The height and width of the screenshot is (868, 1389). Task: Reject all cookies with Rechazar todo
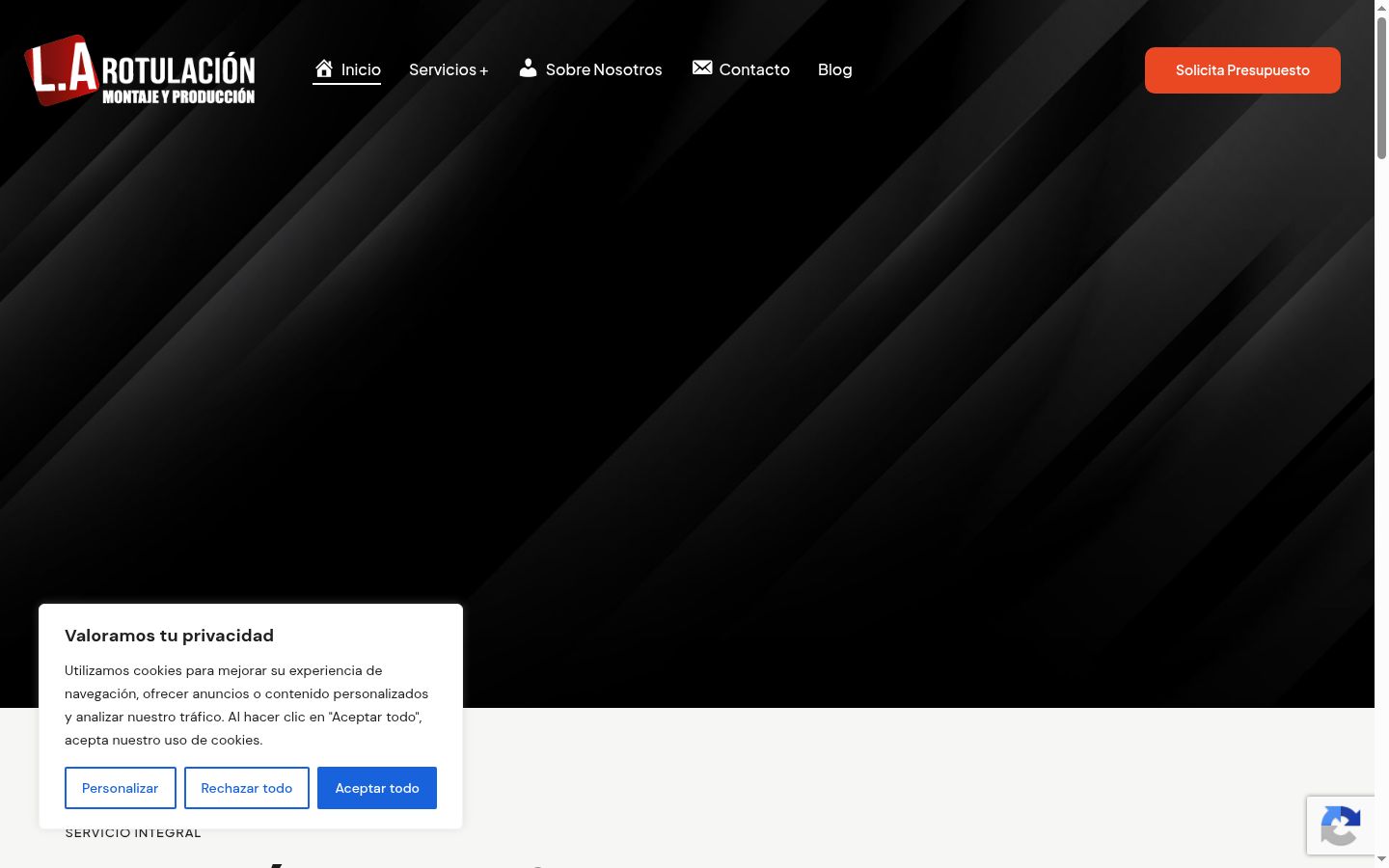(247, 788)
